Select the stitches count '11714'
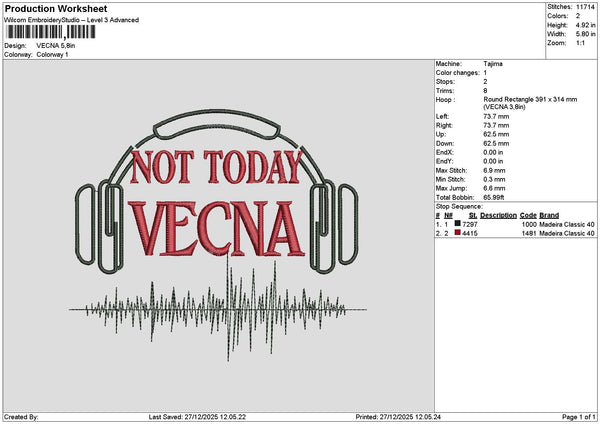Viewport: 600px width, 424px height. (x=585, y=7)
